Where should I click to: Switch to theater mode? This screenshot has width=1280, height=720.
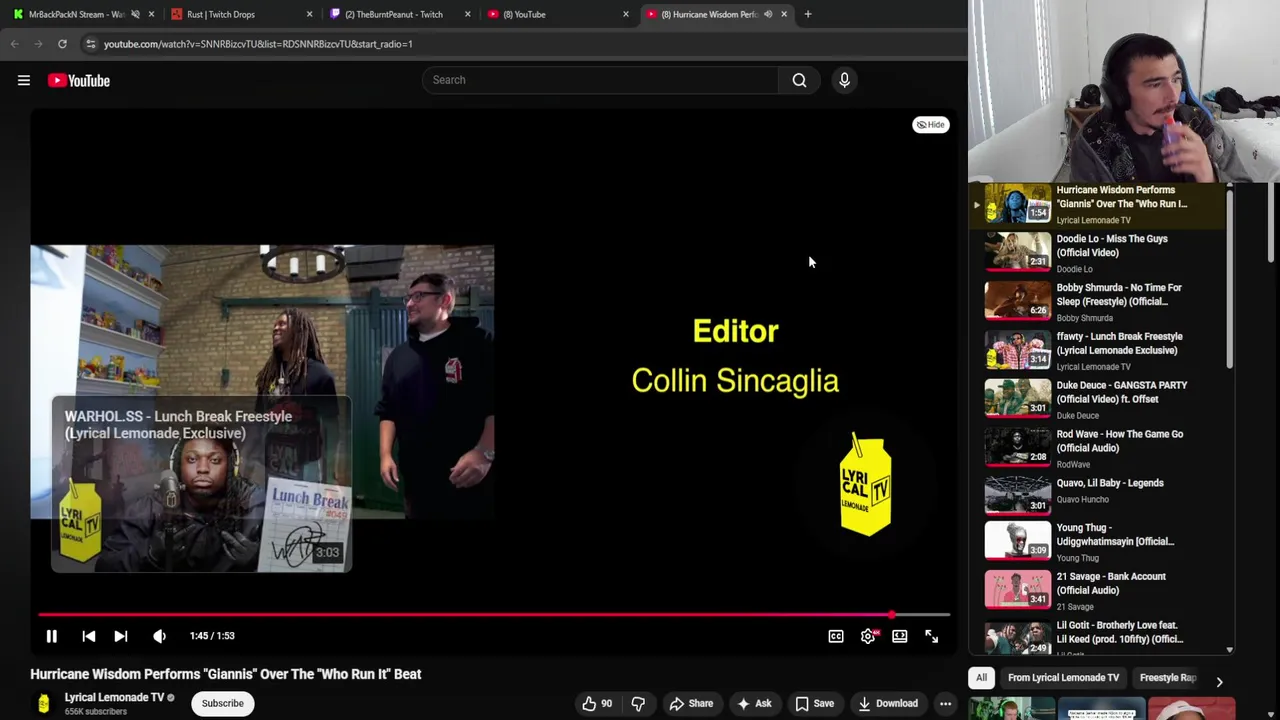[x=900, y=636]
